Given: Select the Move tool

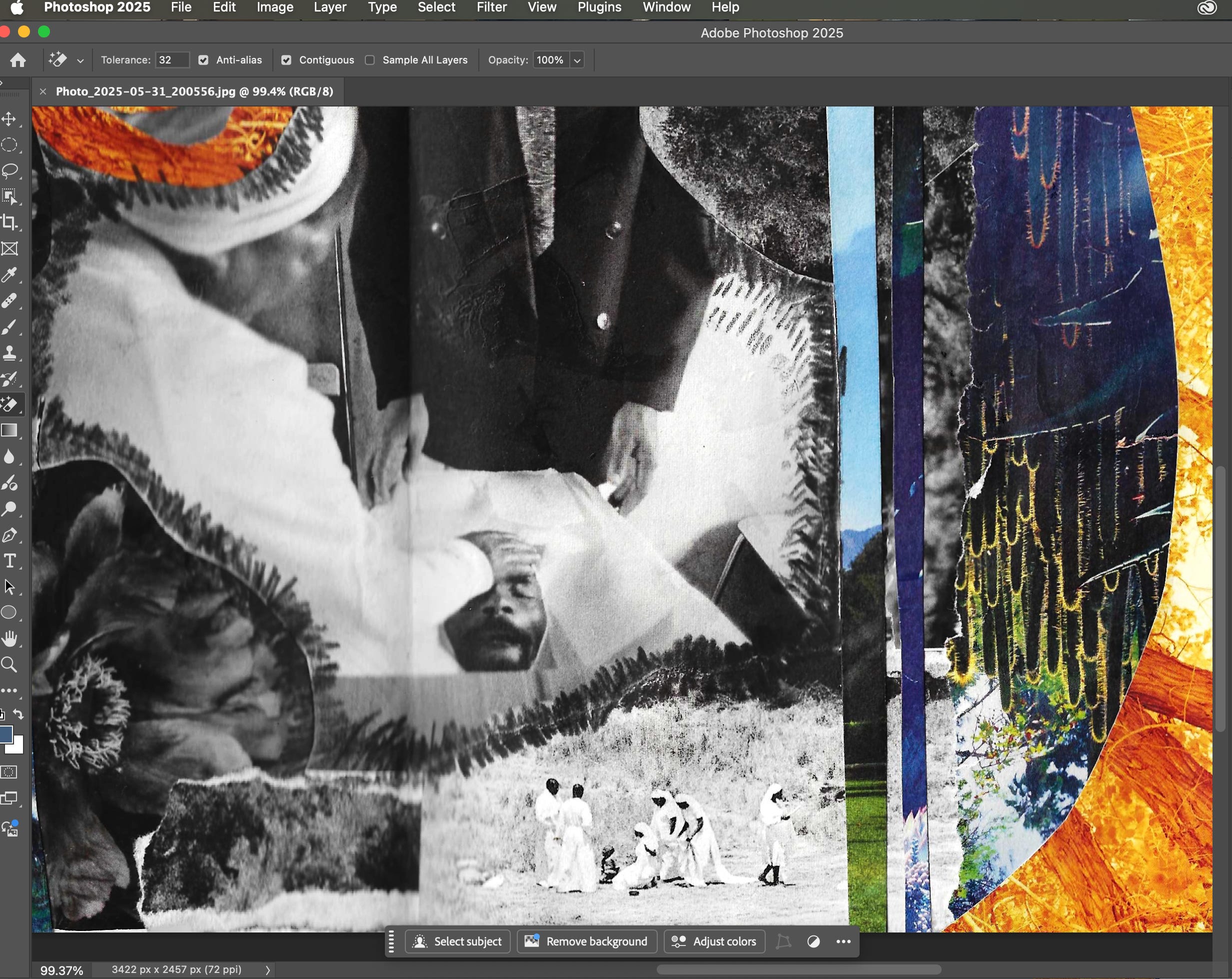Looking at the screenshot, I should [9, 119].
